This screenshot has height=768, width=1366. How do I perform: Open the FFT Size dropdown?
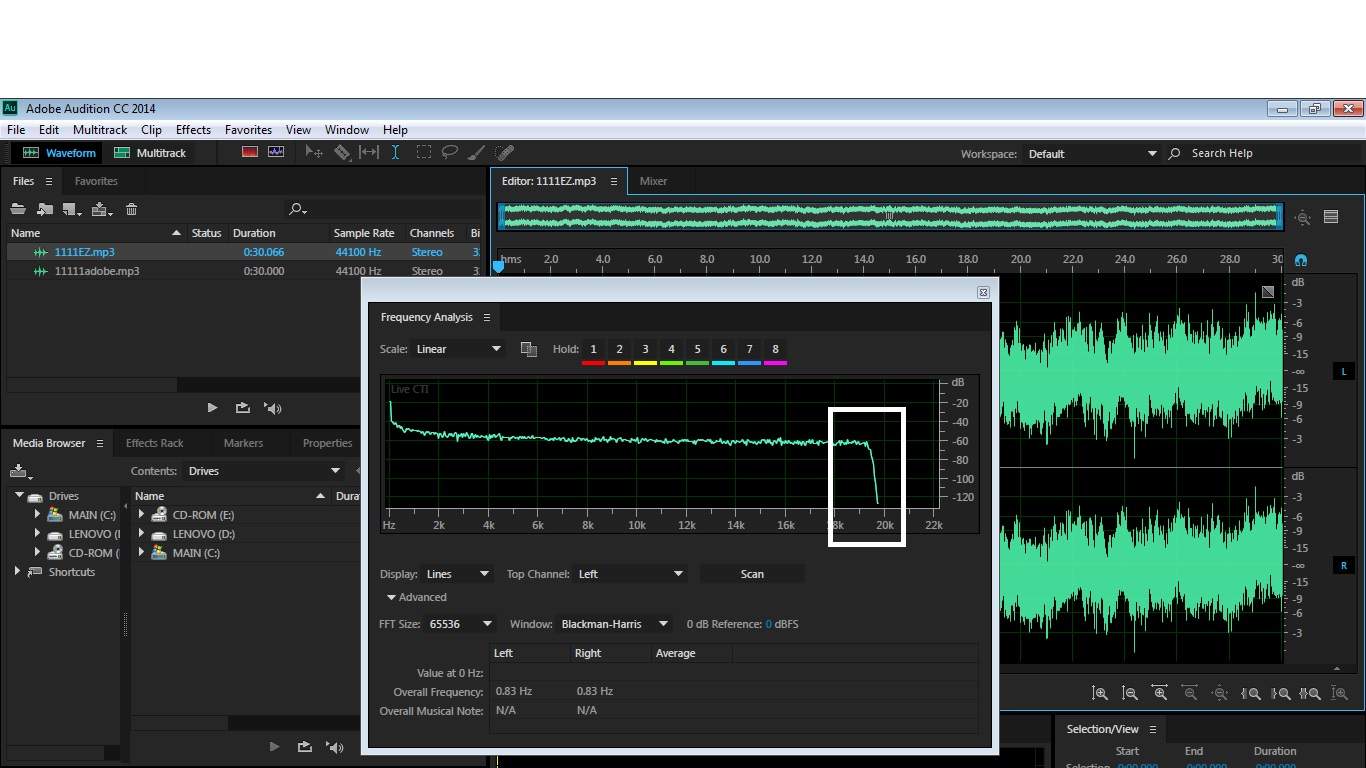(460, 624)
